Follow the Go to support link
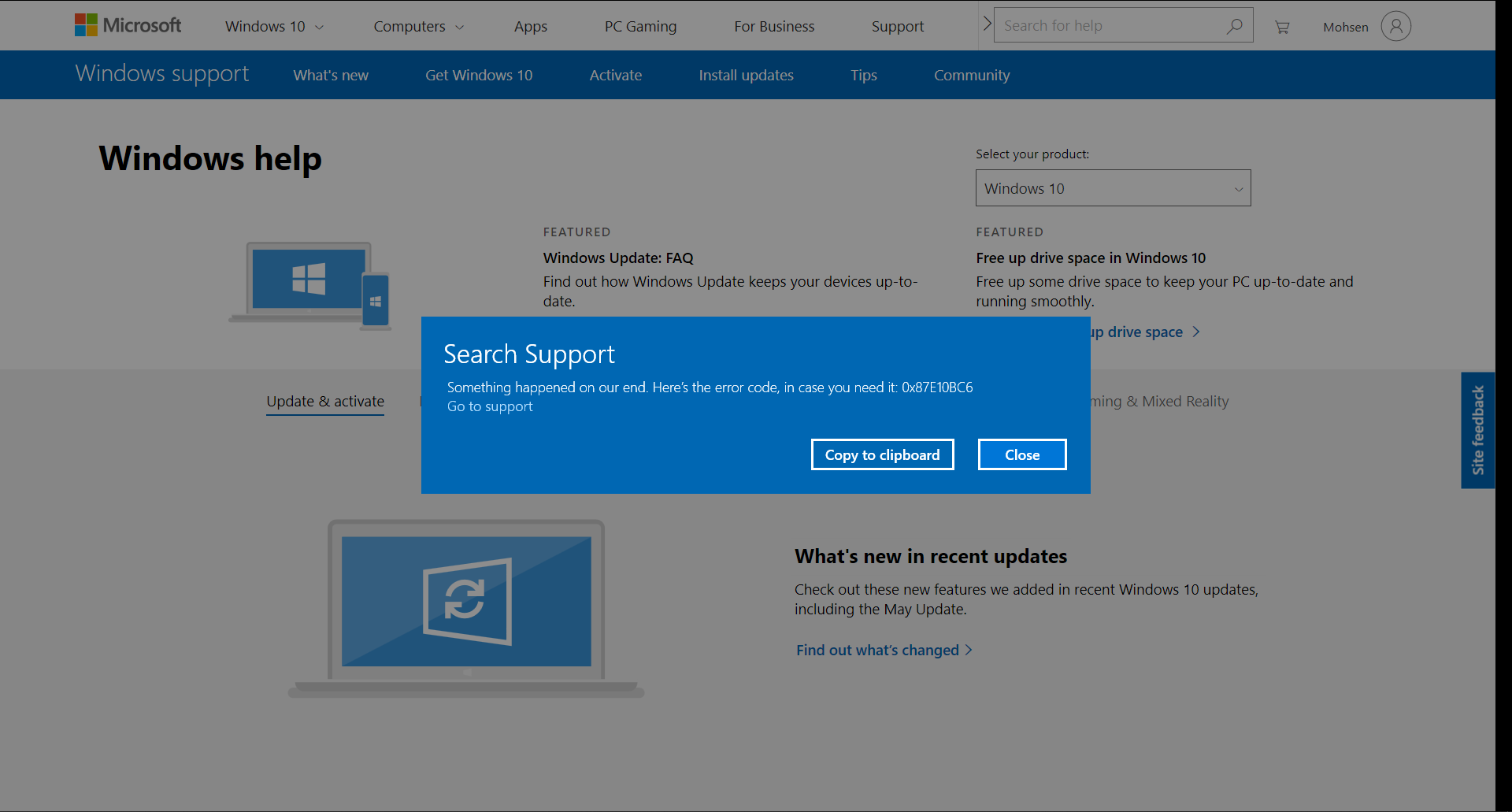1512x812 pixels. tap(490, 407)
